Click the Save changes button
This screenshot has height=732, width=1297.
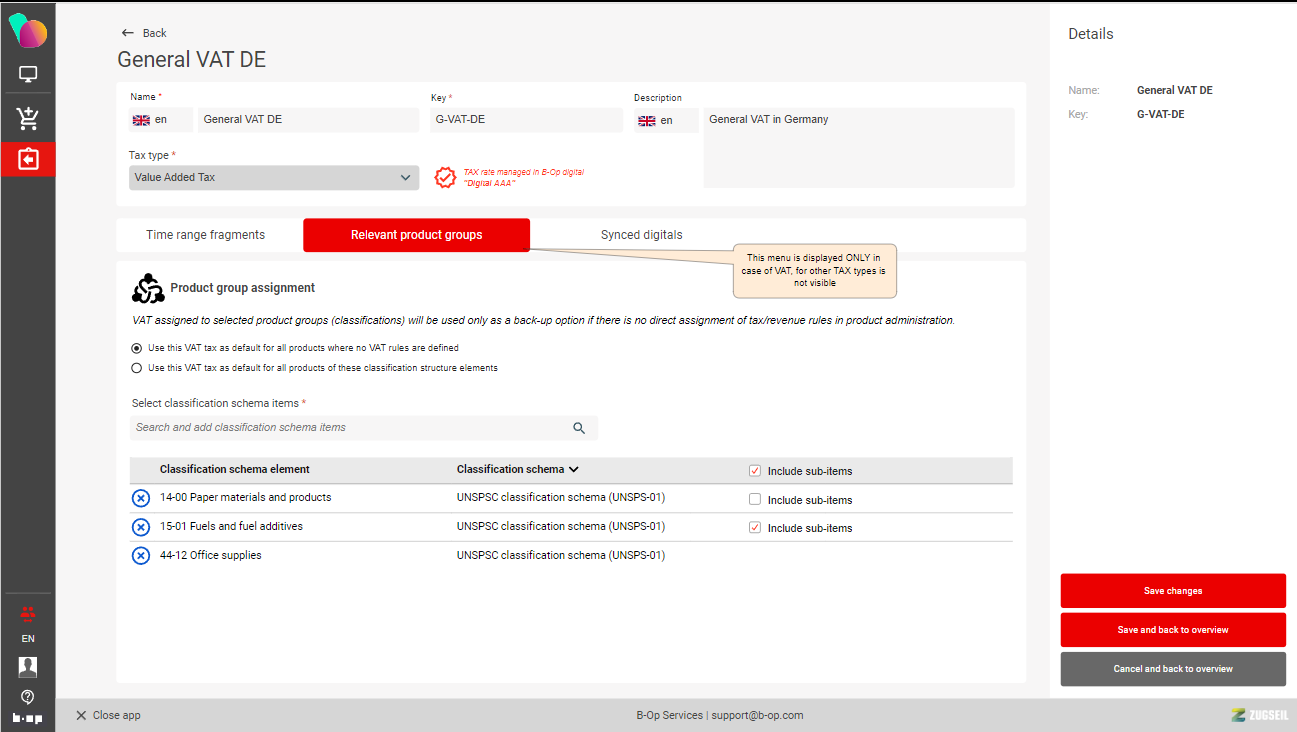pyautogui.click(x=1173, y=591)
